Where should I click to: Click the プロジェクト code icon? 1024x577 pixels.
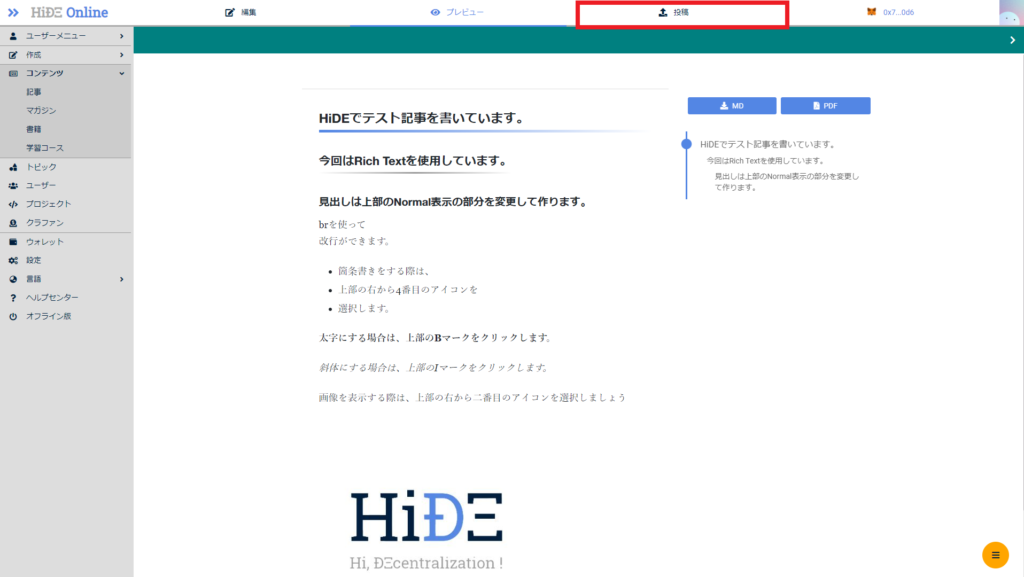click(x=13, y=204)
